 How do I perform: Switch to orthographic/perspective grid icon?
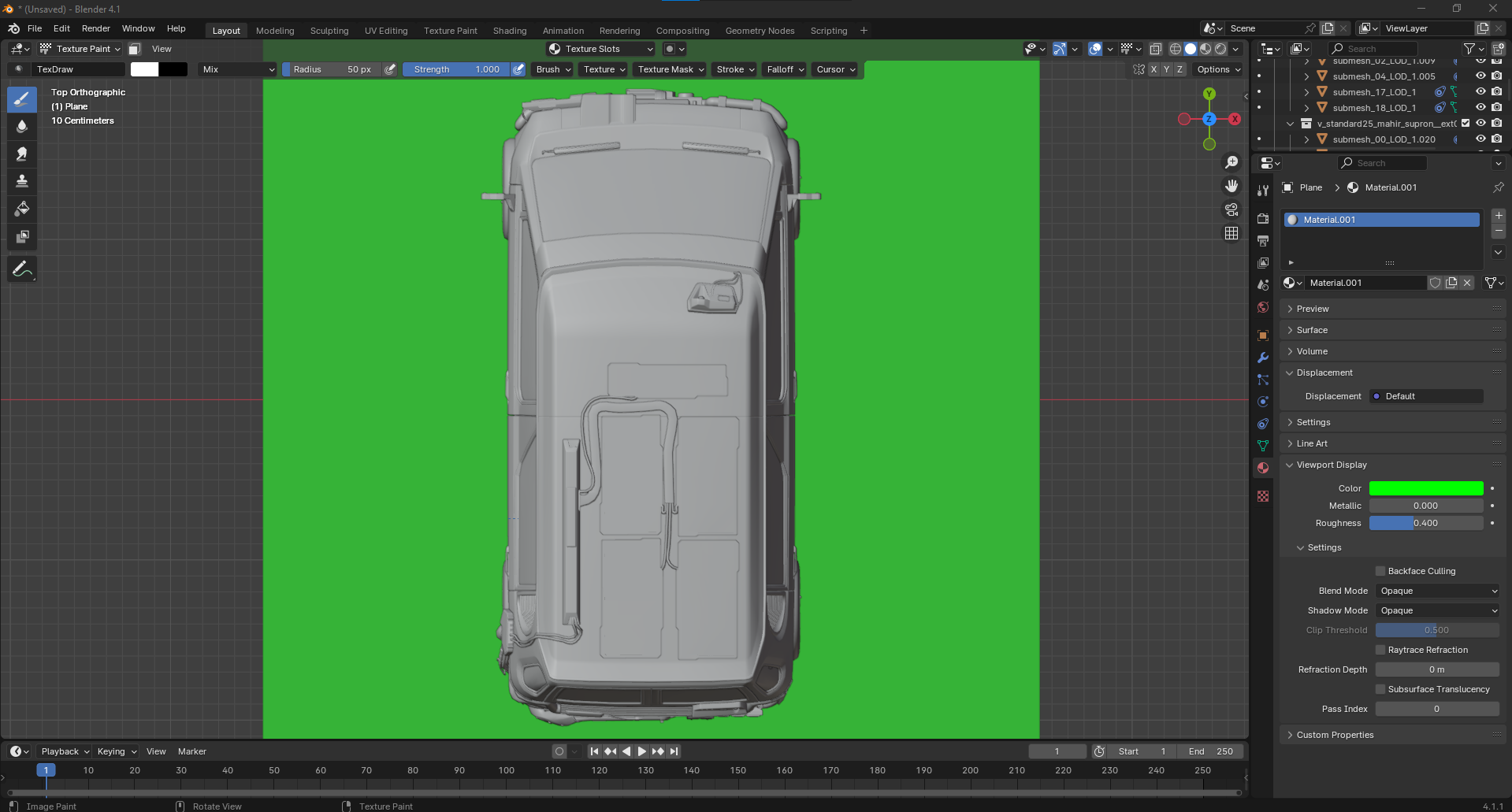(1231, 233)
